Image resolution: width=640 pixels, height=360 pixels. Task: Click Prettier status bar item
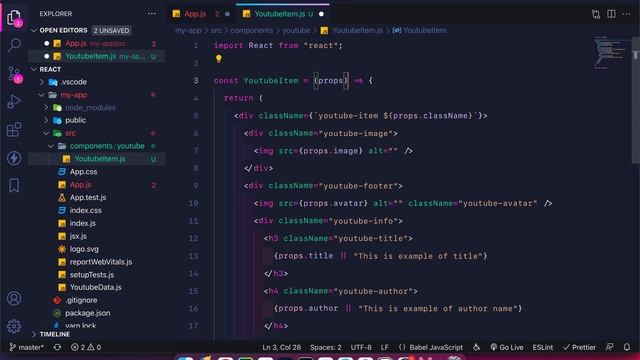[579, 347]
